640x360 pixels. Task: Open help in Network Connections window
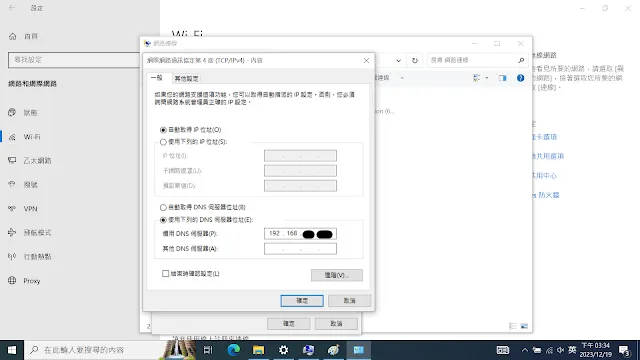pyautogui.click(x=520, y=78)
